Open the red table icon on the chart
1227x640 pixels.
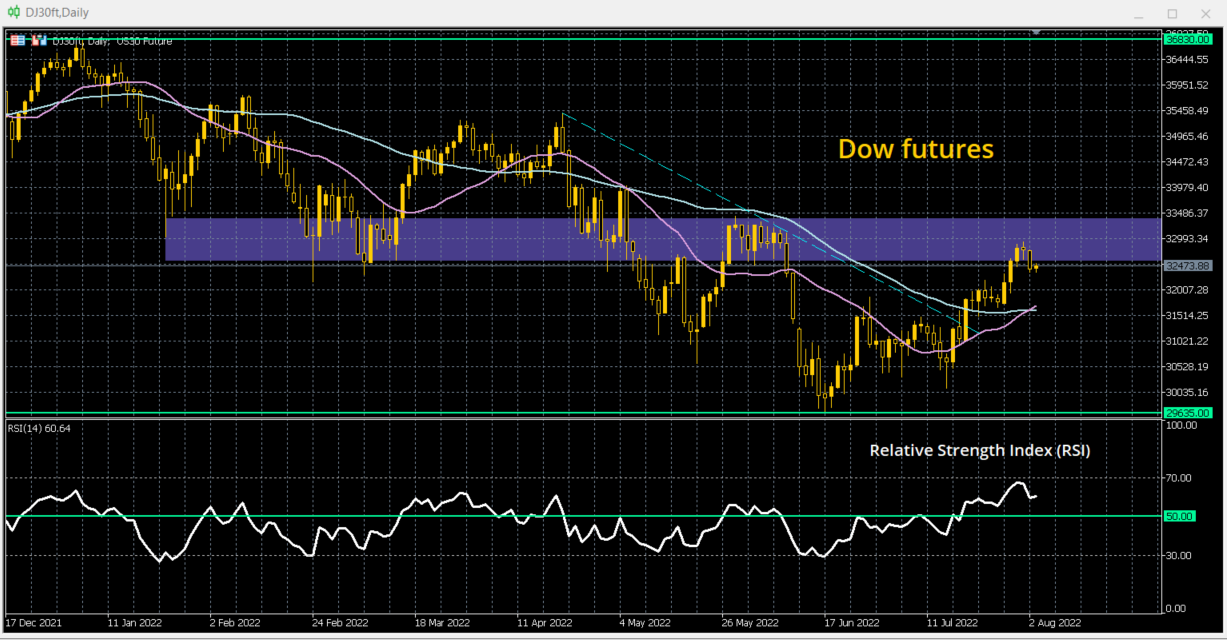click(18, 40)
